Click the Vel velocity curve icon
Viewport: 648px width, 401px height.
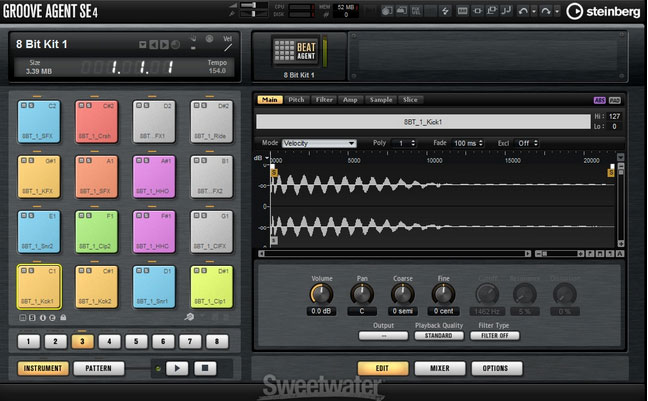[x=228, y=48]
